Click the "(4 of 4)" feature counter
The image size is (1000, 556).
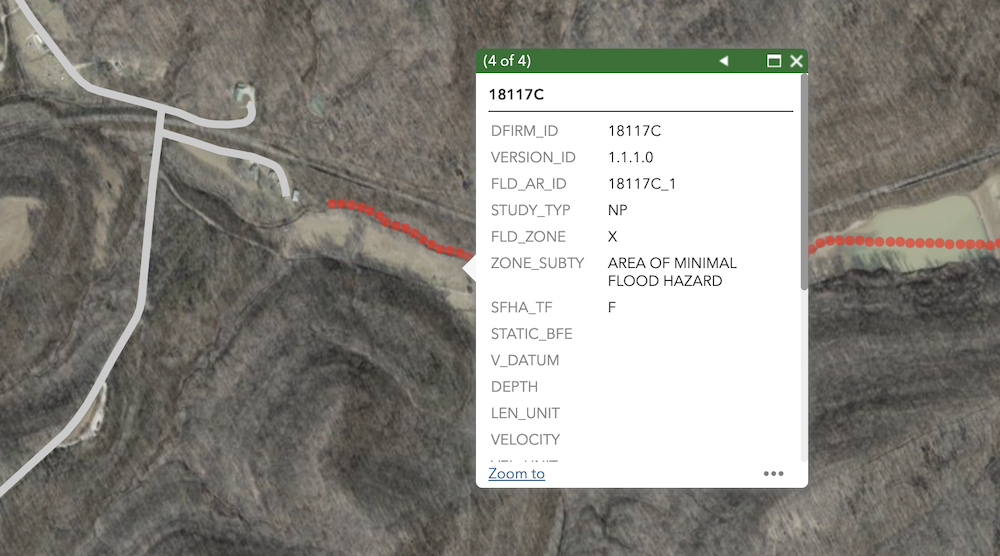(x=507, y=61)
